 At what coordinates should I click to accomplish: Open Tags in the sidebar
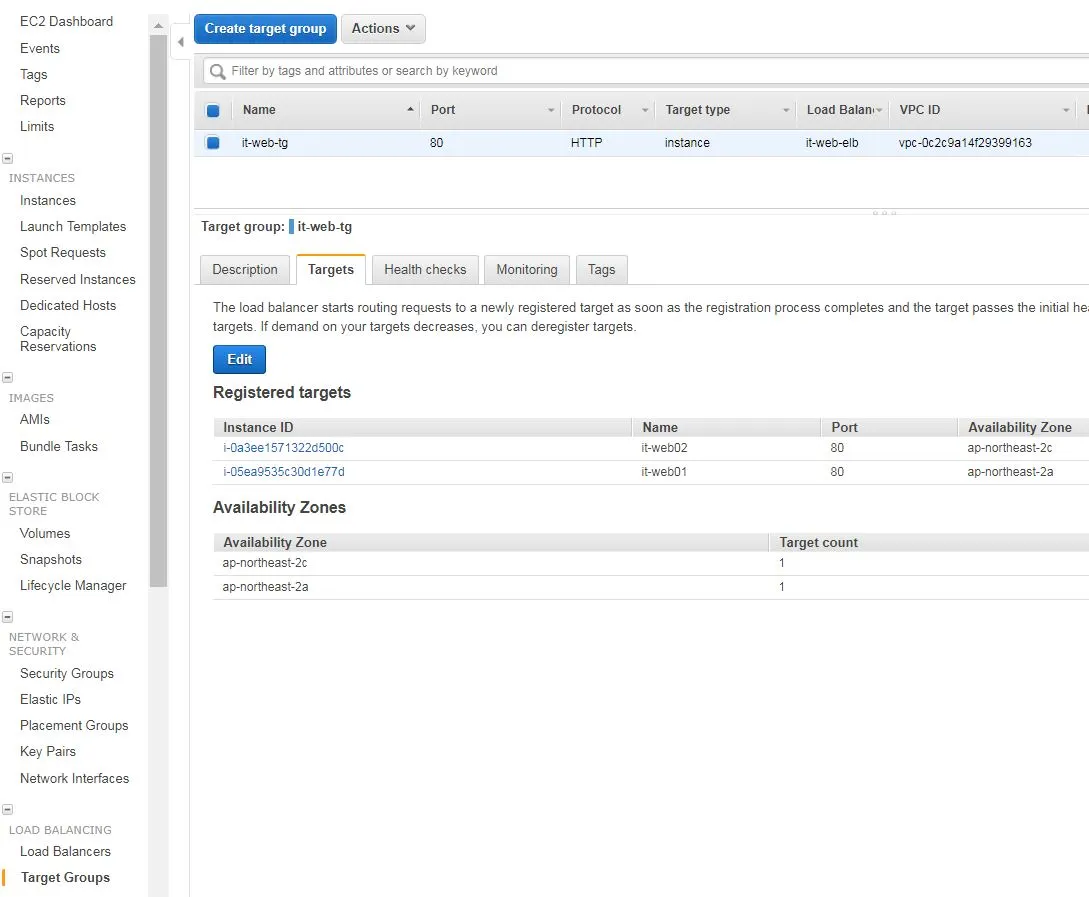33,75
